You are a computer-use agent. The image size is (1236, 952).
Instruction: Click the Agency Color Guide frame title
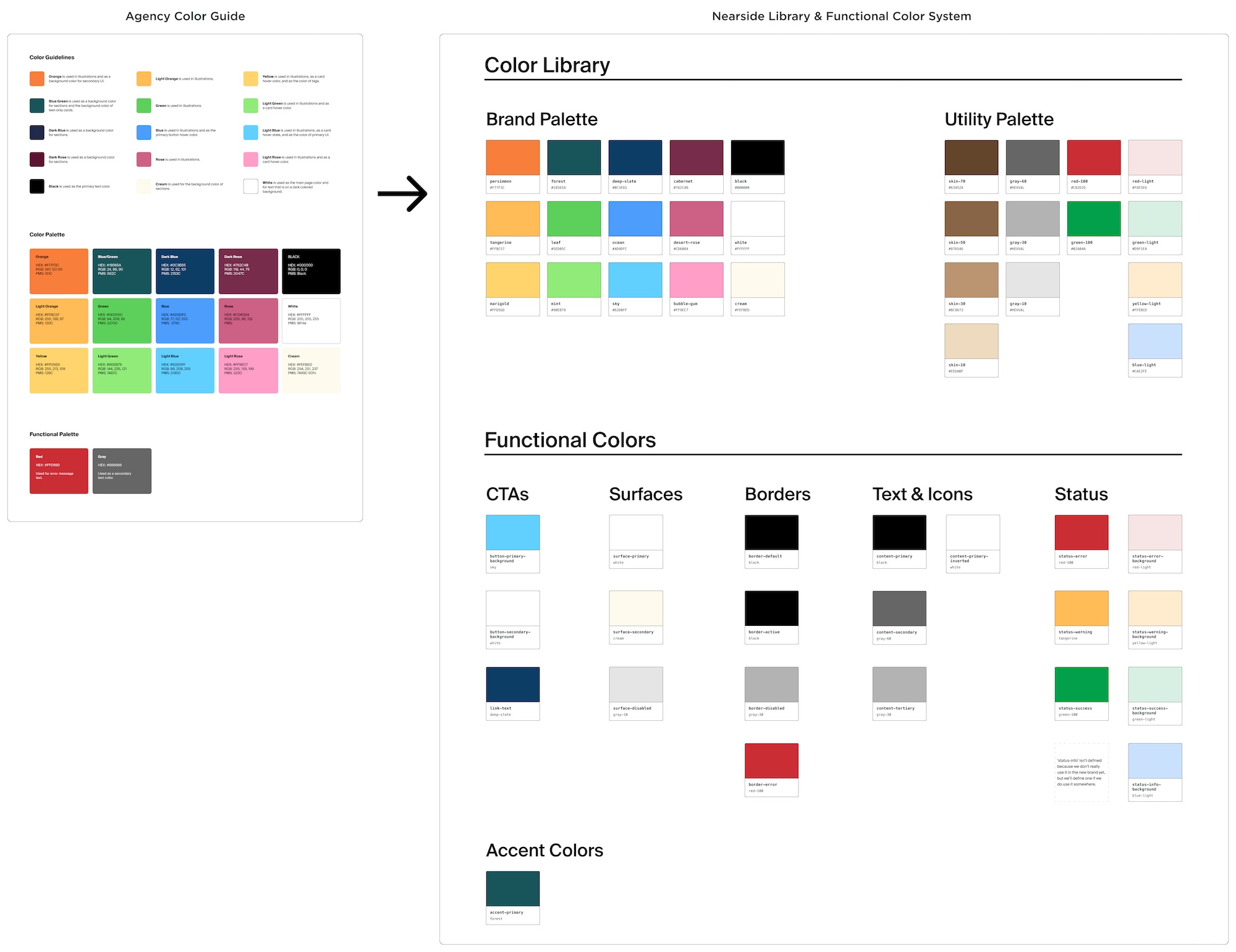pyautogui.click(x=185, y=17)
